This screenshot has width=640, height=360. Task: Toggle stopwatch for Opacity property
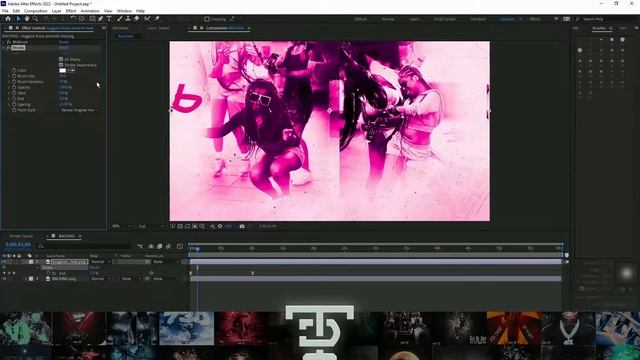click(14, 87)
